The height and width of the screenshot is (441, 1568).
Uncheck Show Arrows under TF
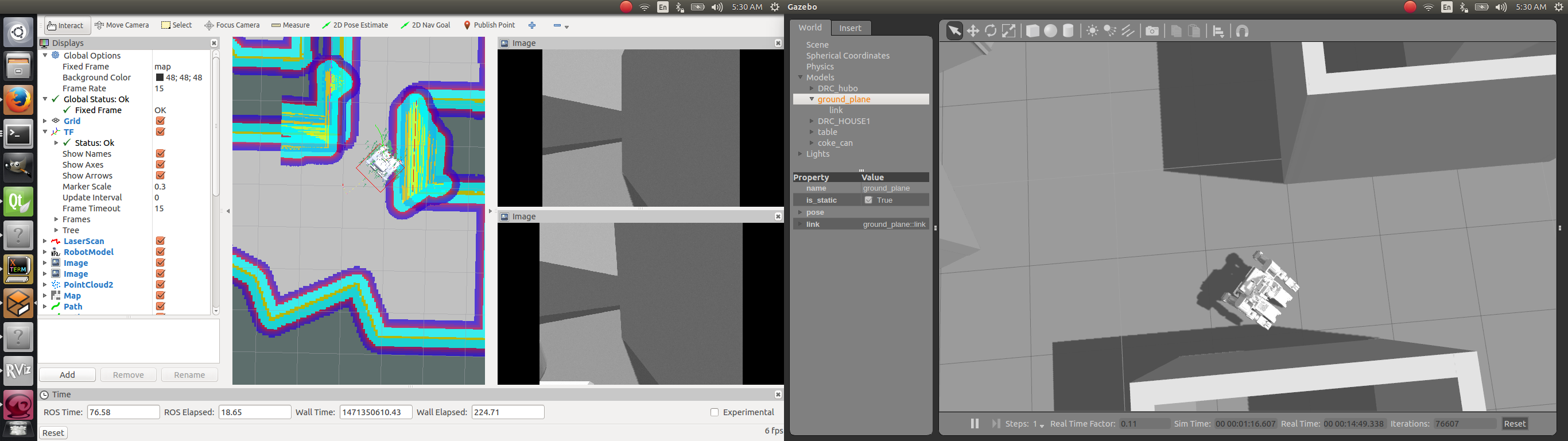(161, 176)
